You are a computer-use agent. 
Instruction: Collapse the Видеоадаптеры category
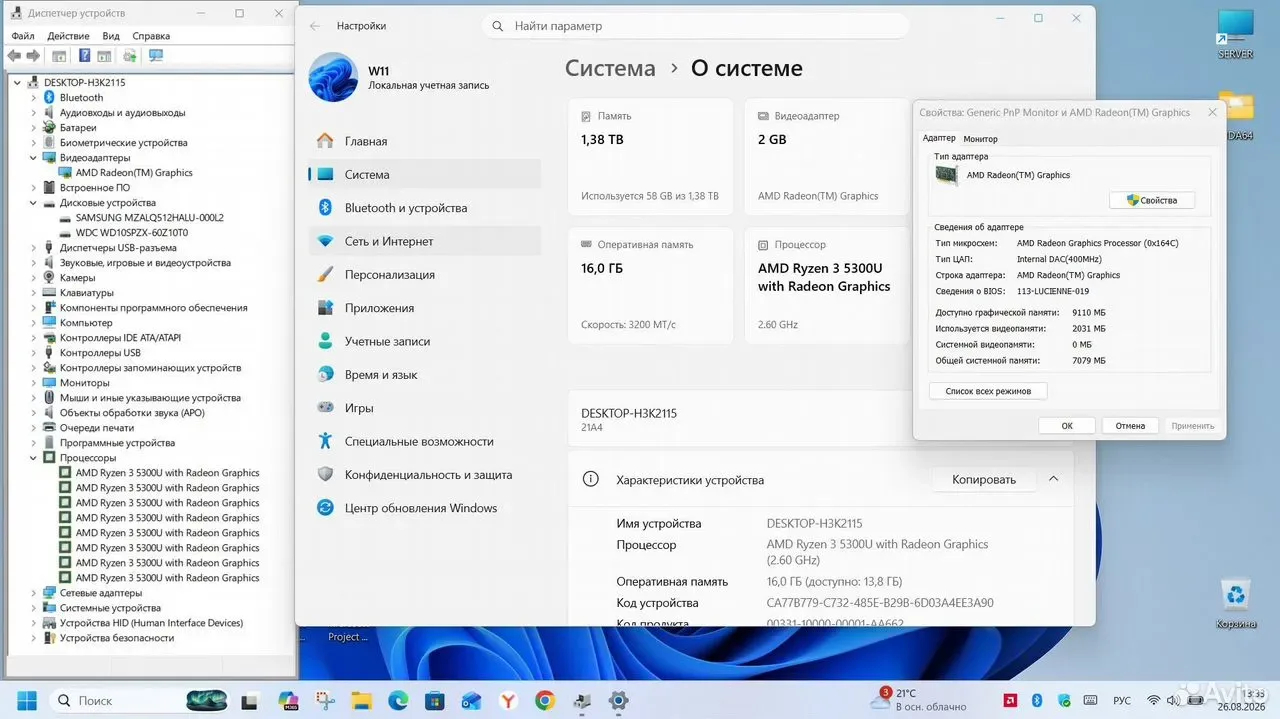click(33, 157)
